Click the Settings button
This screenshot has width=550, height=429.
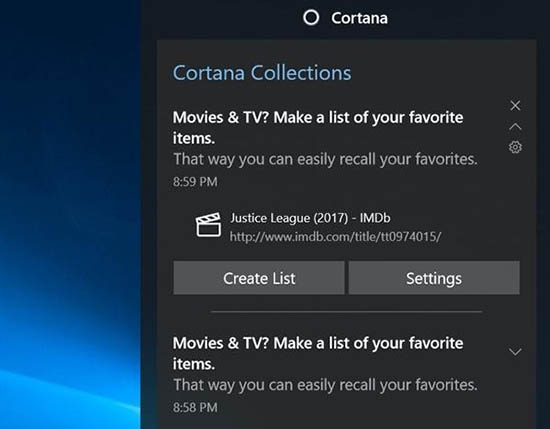pos(434,278)
